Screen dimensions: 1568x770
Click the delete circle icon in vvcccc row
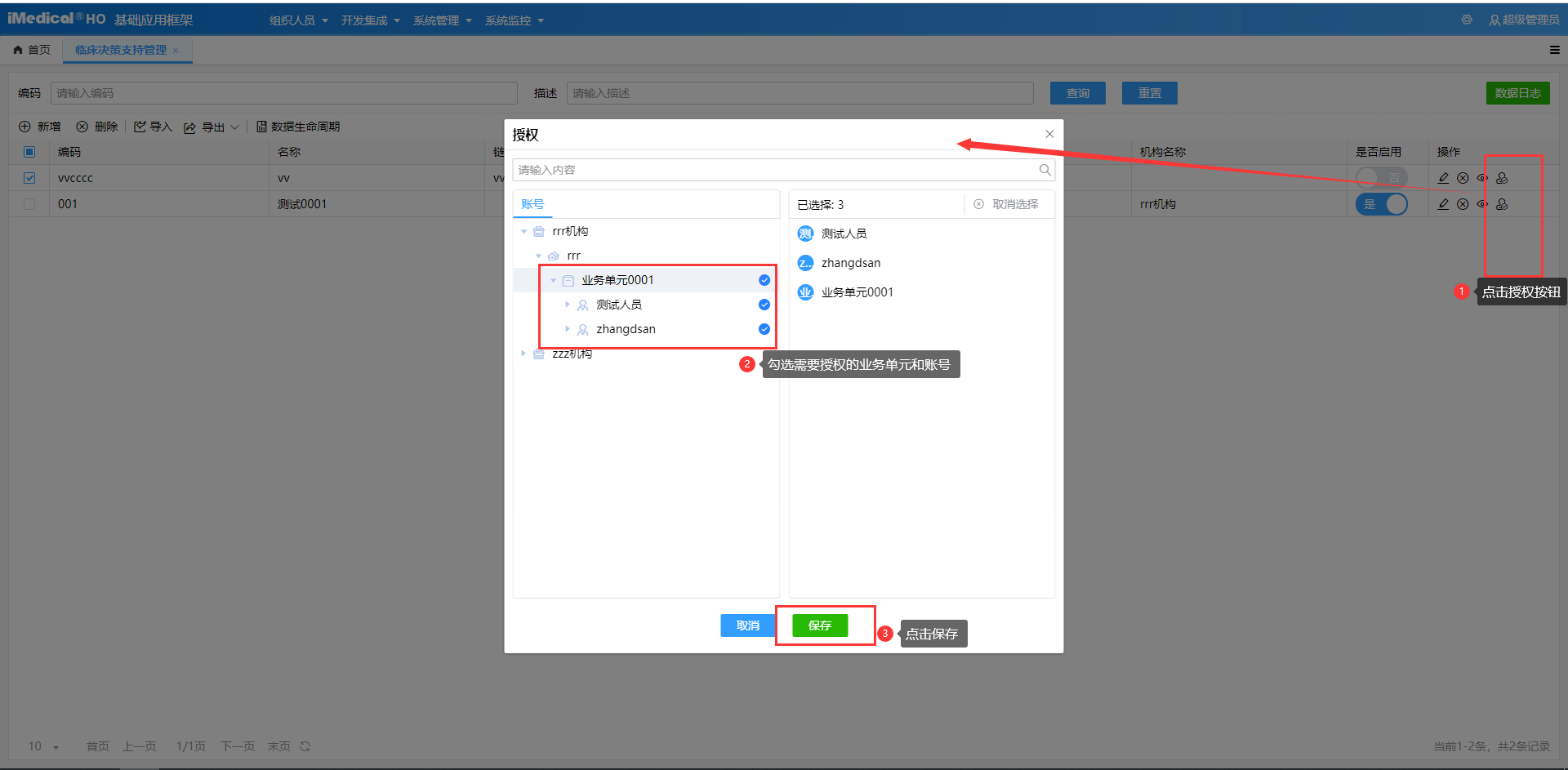(1463, 178)
